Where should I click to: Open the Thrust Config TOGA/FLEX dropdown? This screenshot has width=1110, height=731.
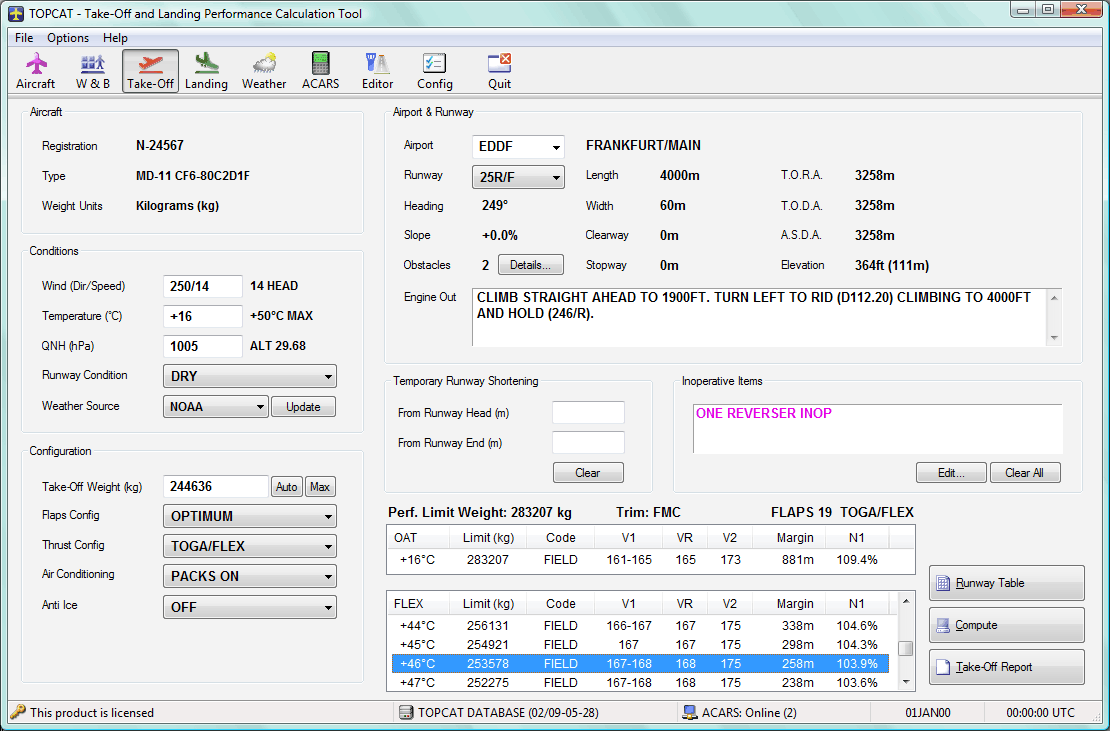click(250, 546)
